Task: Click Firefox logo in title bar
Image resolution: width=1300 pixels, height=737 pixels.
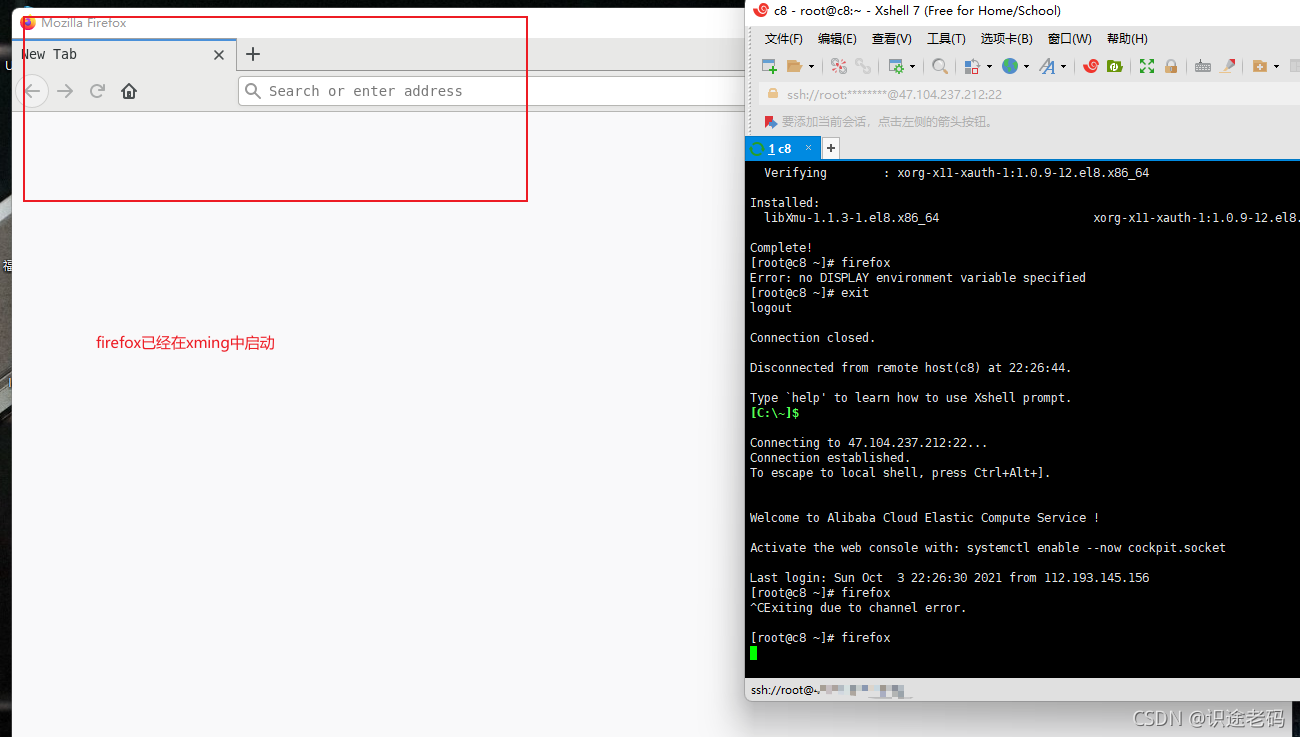Action: coord(27,22)
